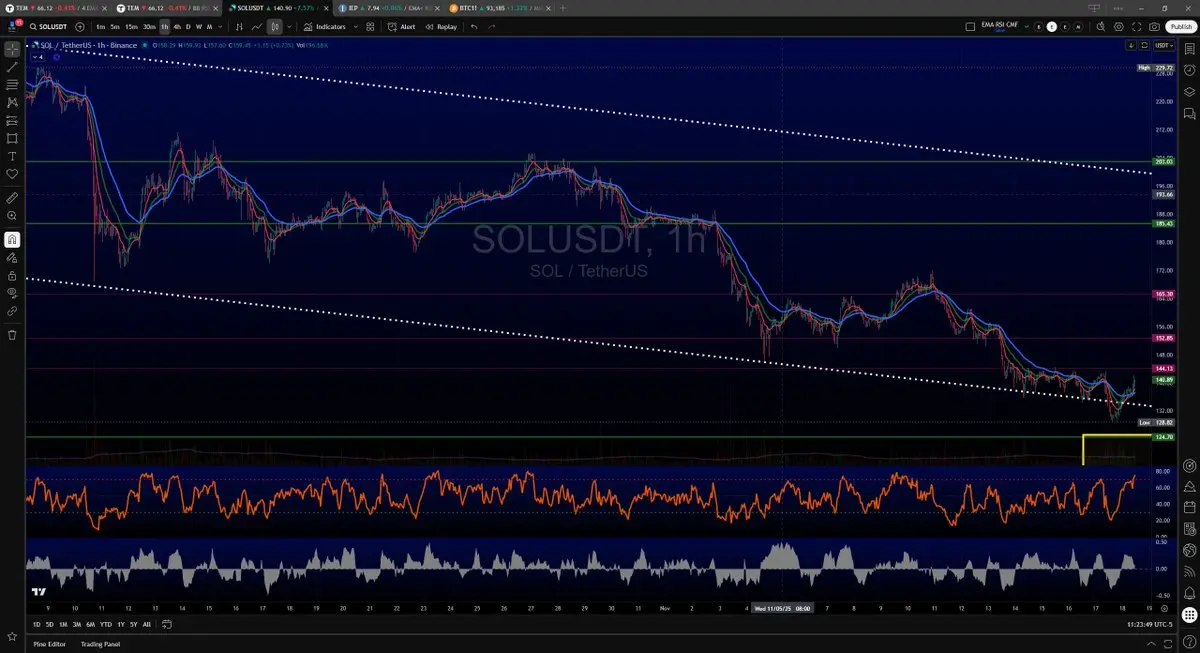Set range to 1D
This screenshot has width=1200, height=653.
[37, 625]
